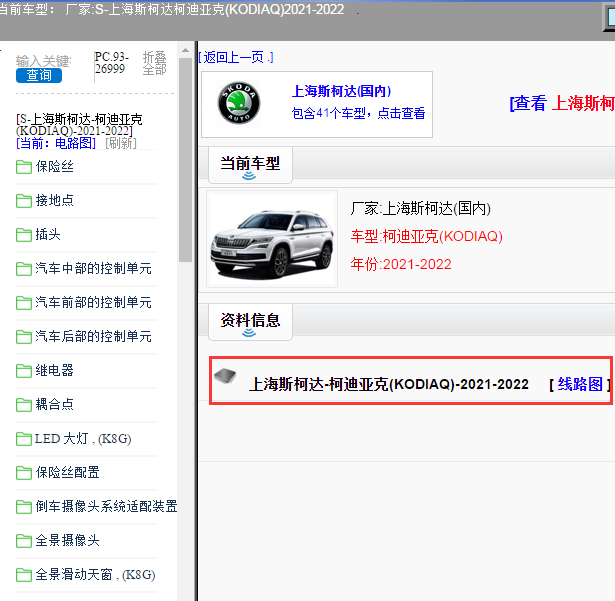Click the folder icon beside 保险丝
Viewport: 615px width, 601px height.
click(24, 167)
